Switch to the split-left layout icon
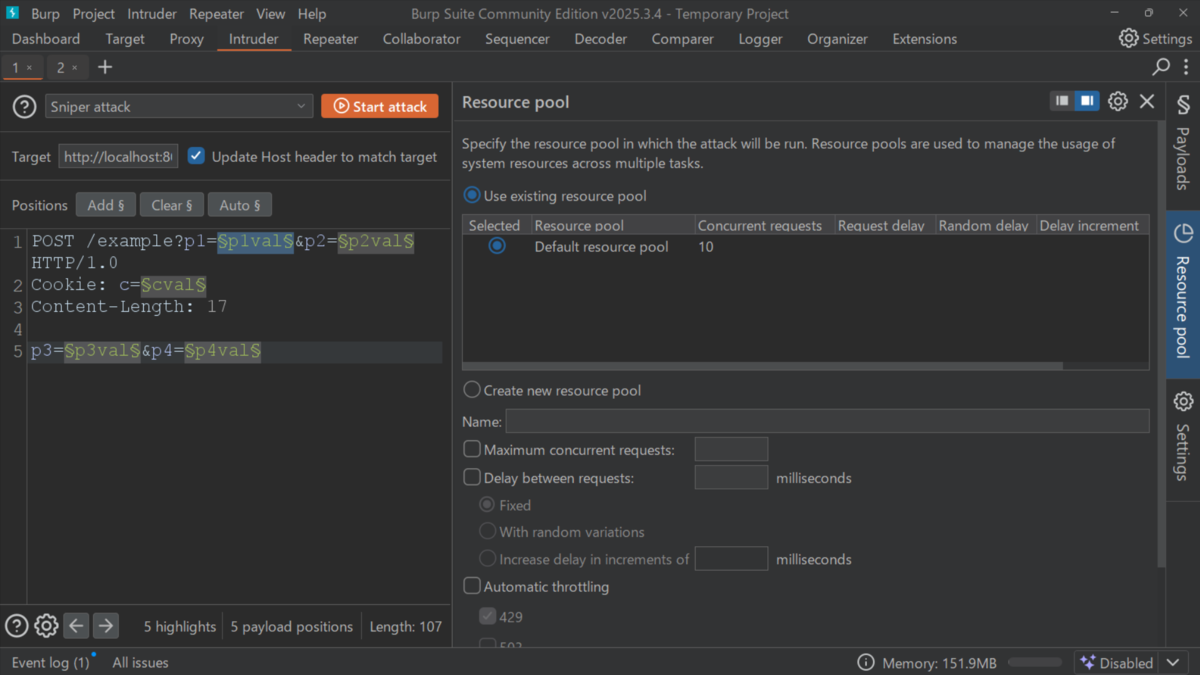This screenshot has height=675, width=1200. [x=1062, y=101]
